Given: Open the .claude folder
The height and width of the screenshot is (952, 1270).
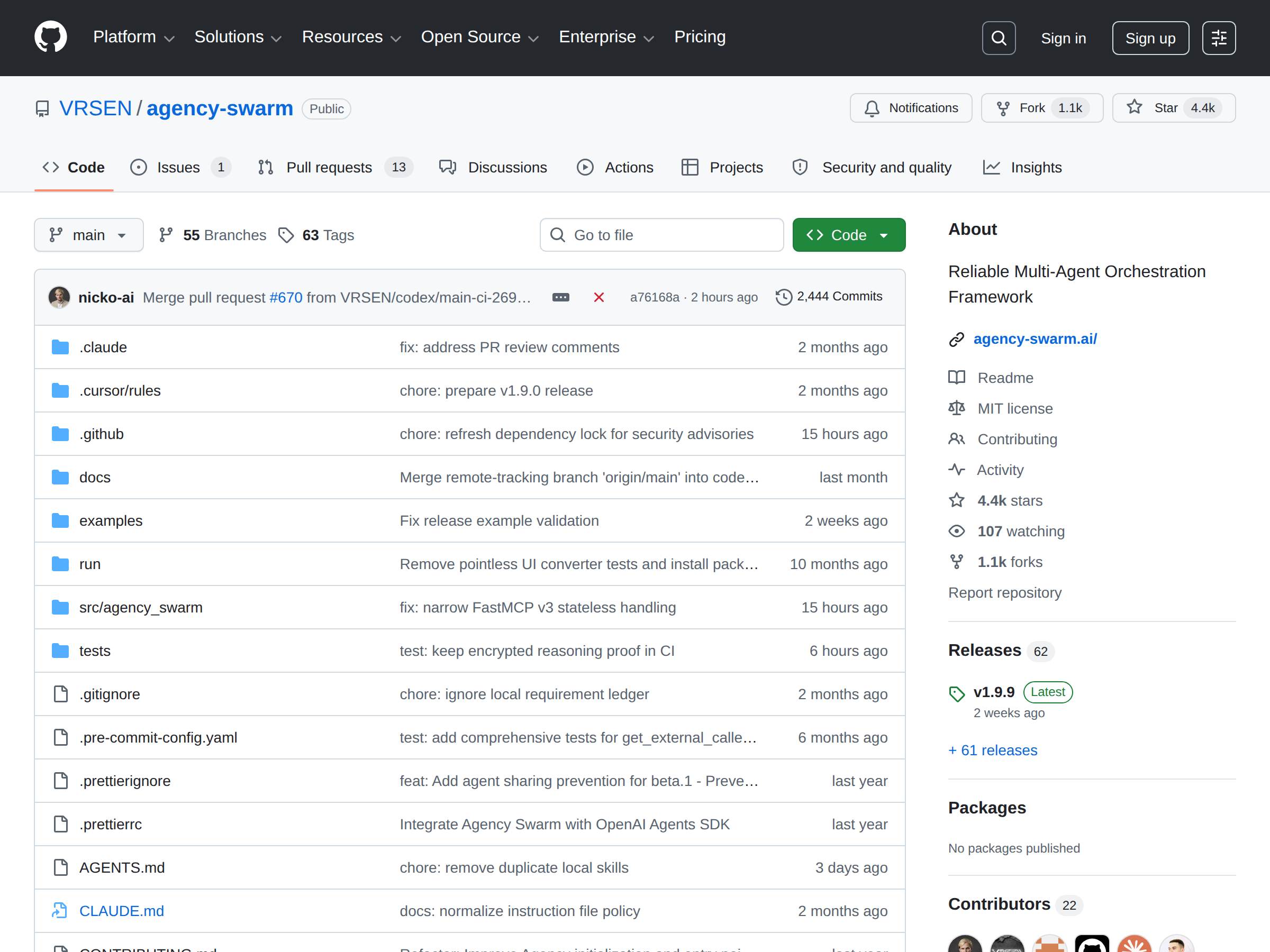Looking at the screenshot, I should [x=103, y=347].
